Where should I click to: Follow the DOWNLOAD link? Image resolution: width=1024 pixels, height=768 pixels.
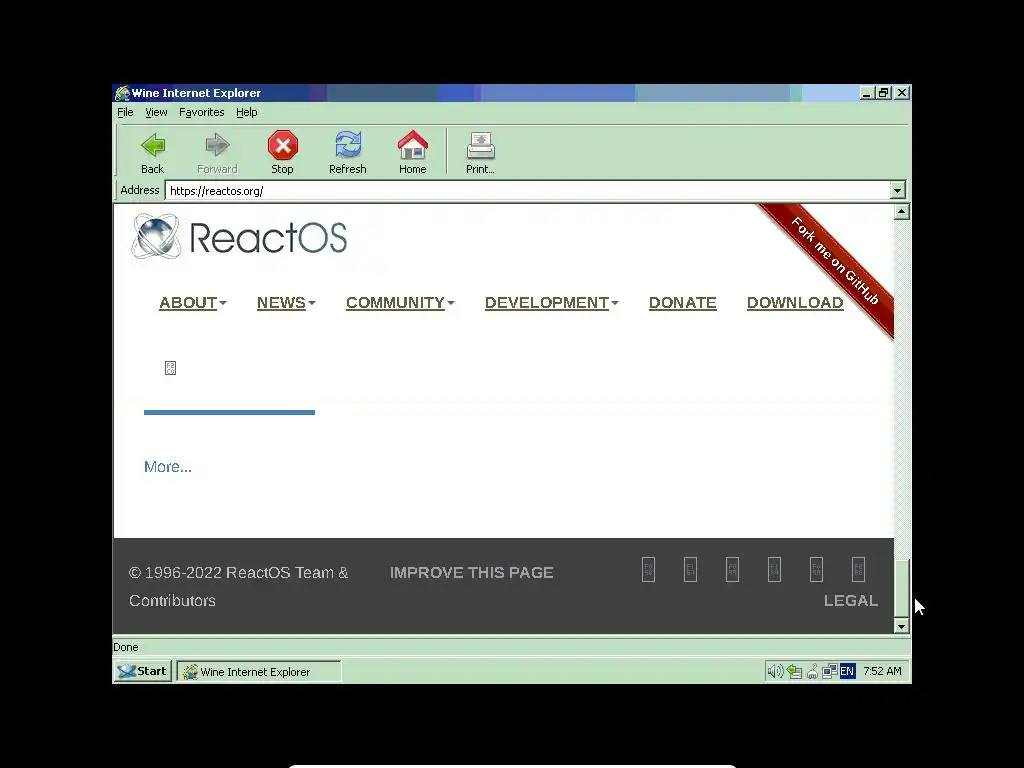(x=795, y=302)
